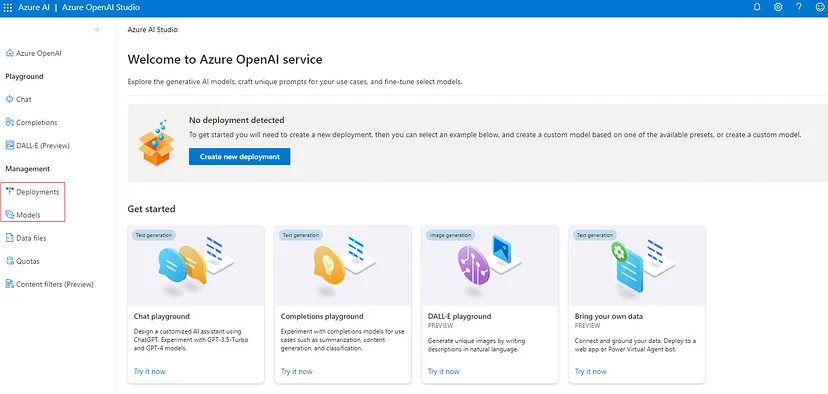The height and width of the screenshot is (394, 828).
Task: Open Content filters (Preview) menu item
Action: 55,284
